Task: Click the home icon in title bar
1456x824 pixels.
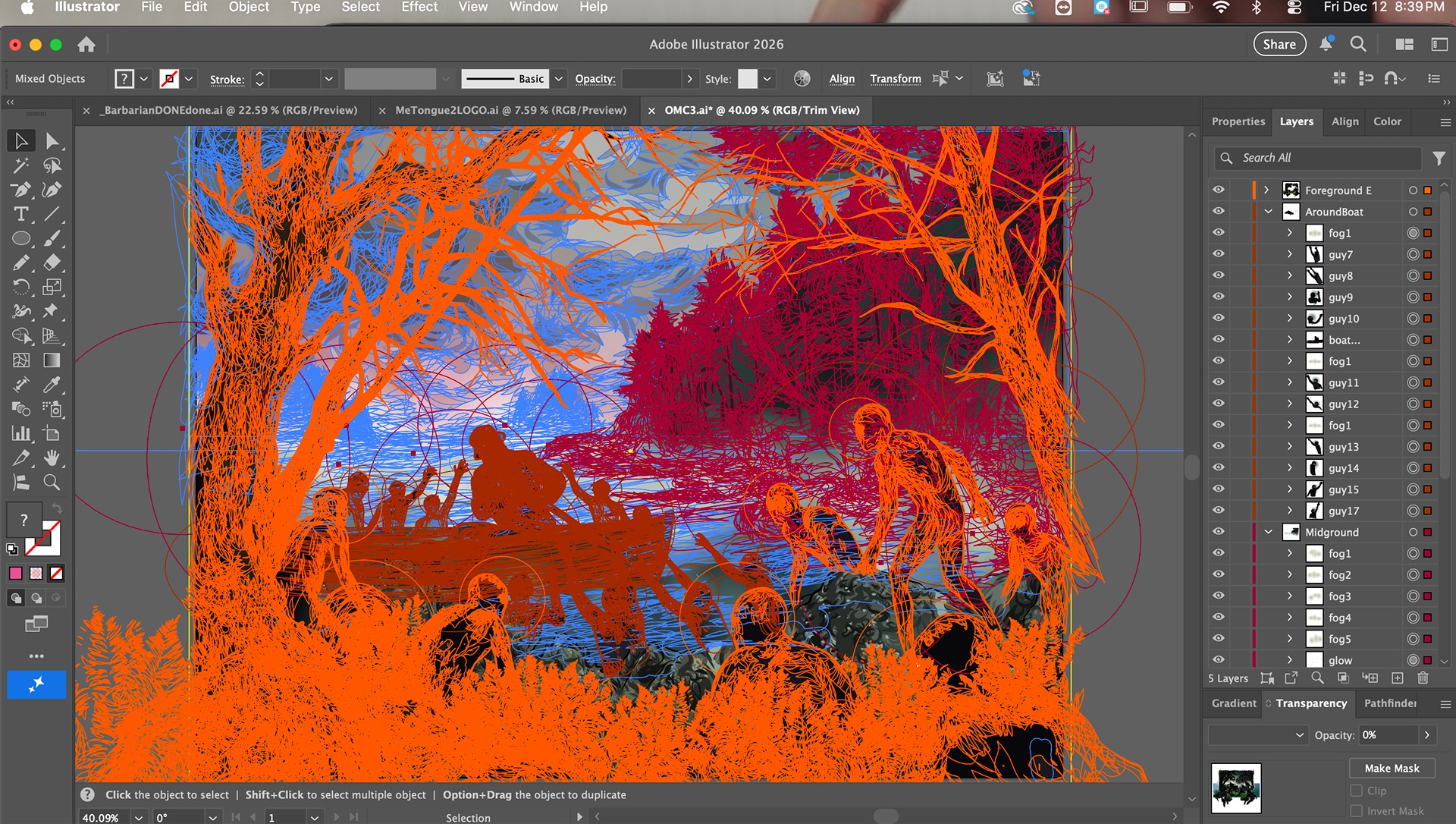Action: 86,45
